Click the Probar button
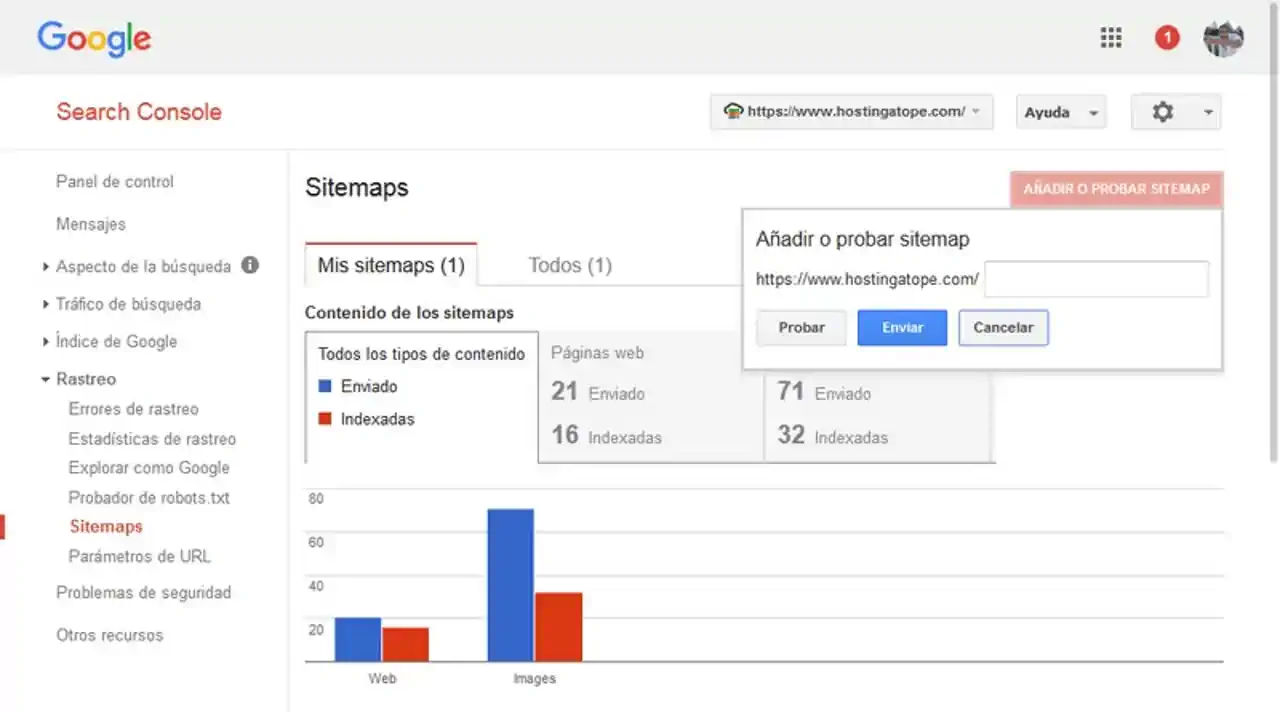This screenshot has height=712, width=1280. pos(801,328)
